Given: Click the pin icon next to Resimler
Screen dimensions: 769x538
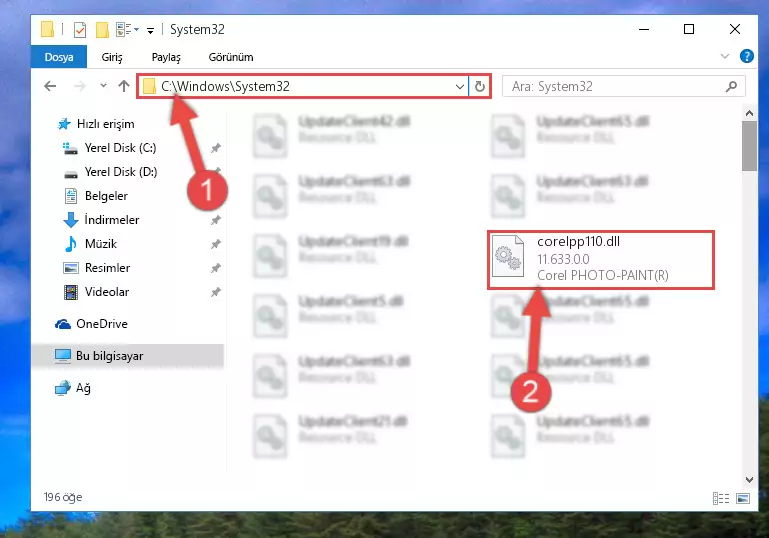Looking at the screenshot, I should coord(215,268).
